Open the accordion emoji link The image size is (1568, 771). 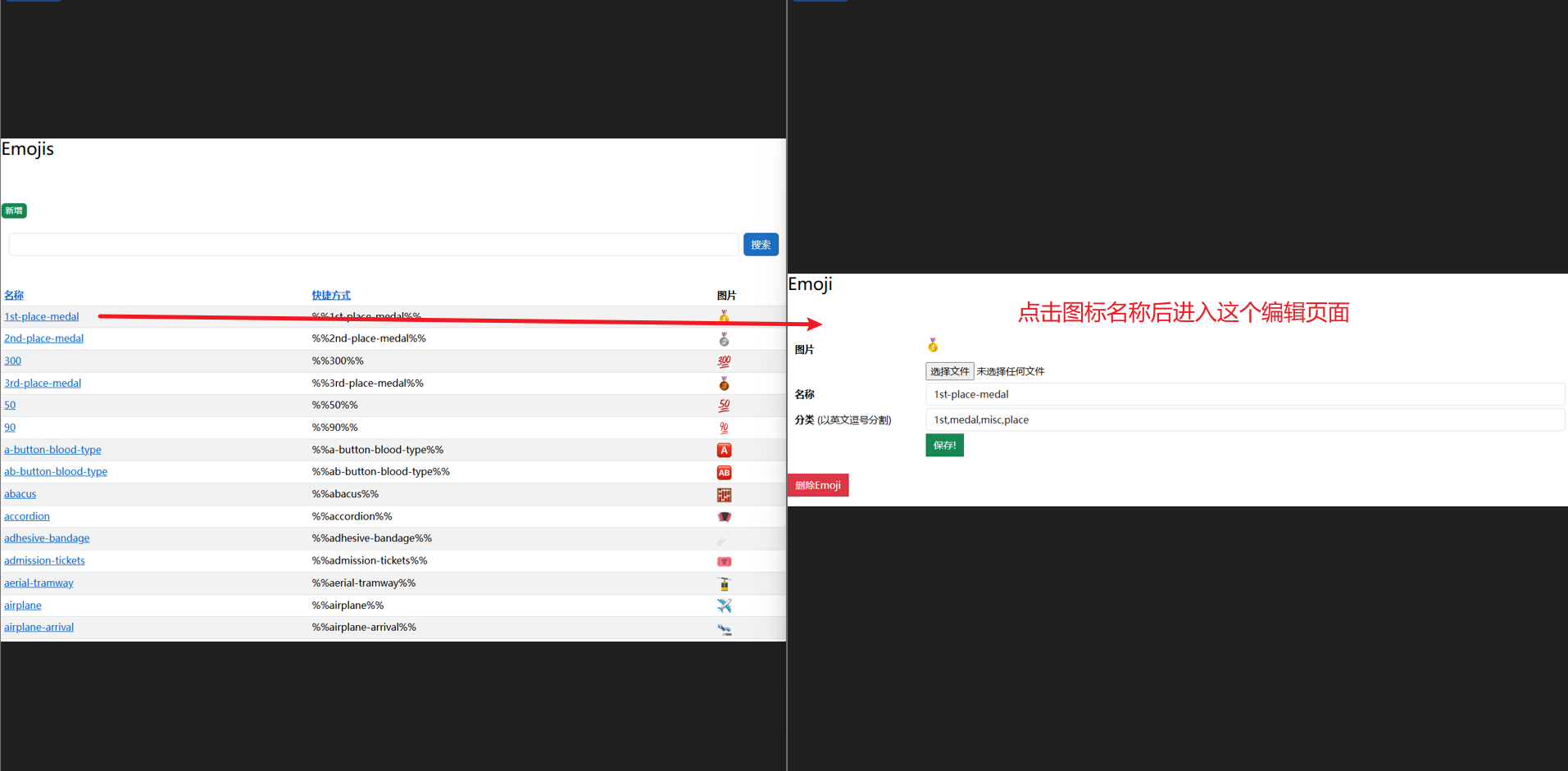pos(27,516)
